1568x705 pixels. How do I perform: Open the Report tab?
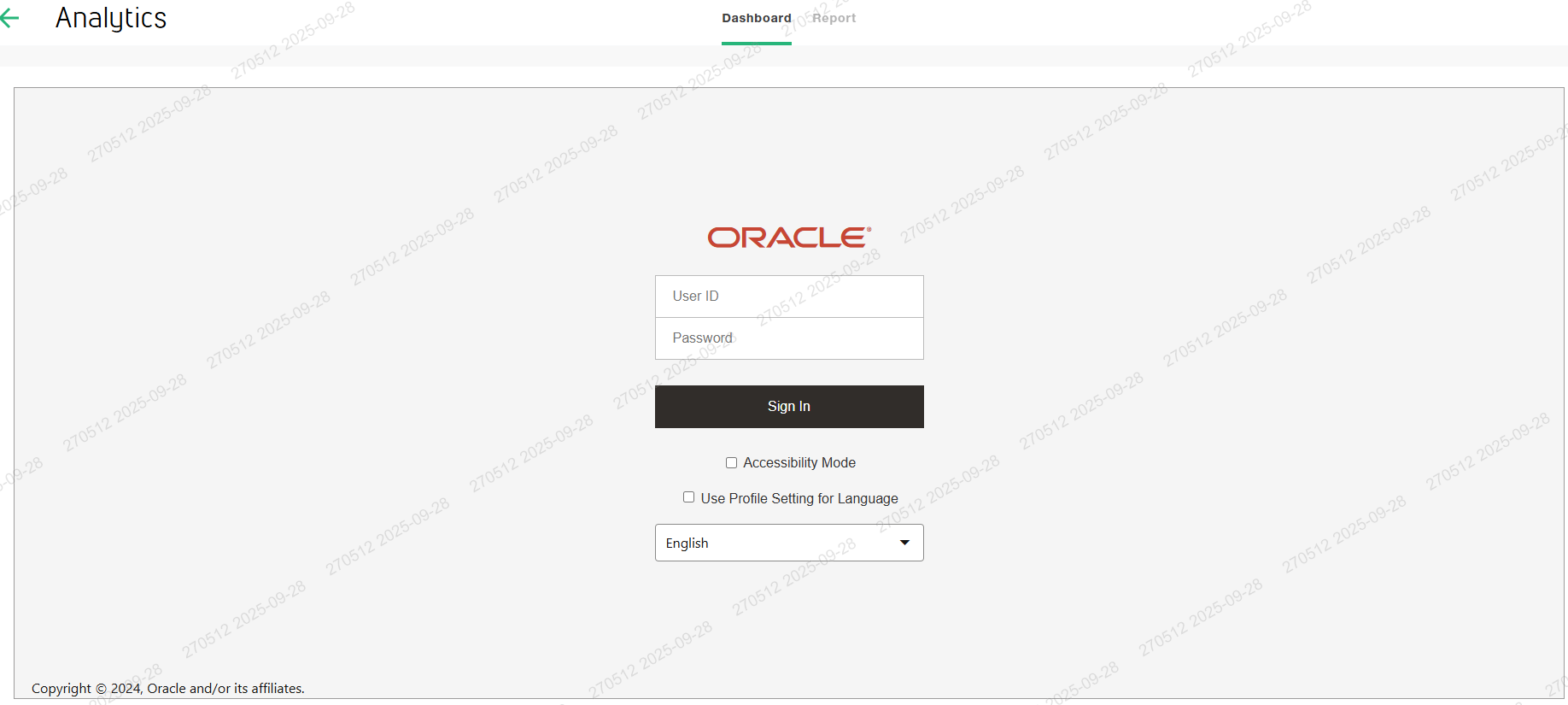coord(834,18)
